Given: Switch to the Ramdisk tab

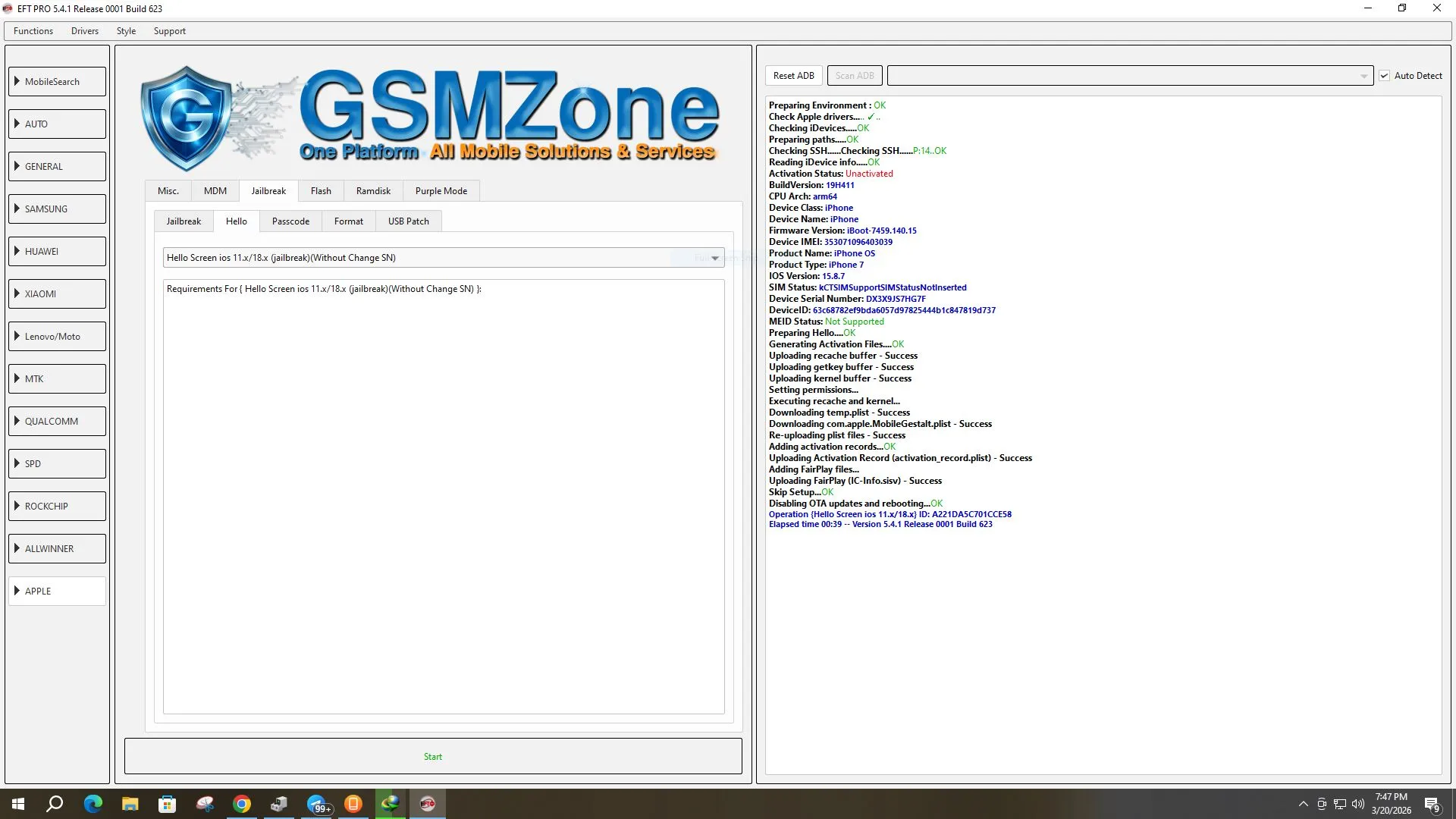Looking at the screenshot, I should pyautogui.click(x=373, y=191).
